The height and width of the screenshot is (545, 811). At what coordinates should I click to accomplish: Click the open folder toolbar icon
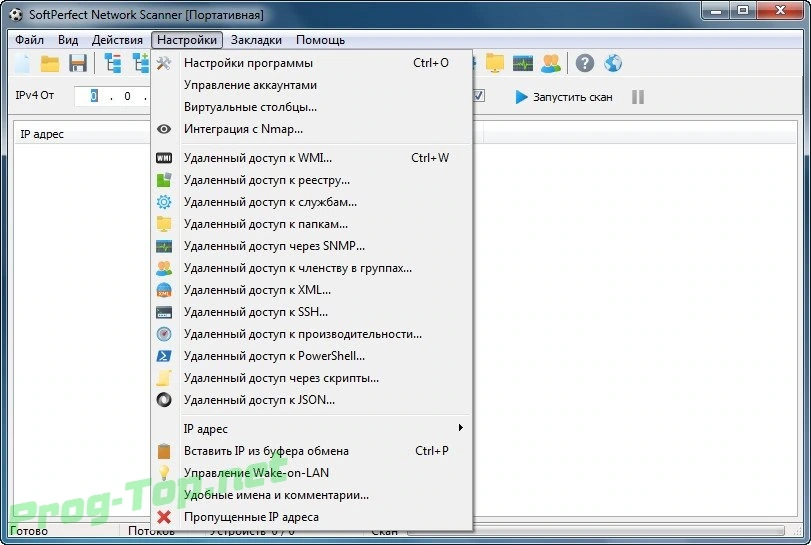(50, 63)
